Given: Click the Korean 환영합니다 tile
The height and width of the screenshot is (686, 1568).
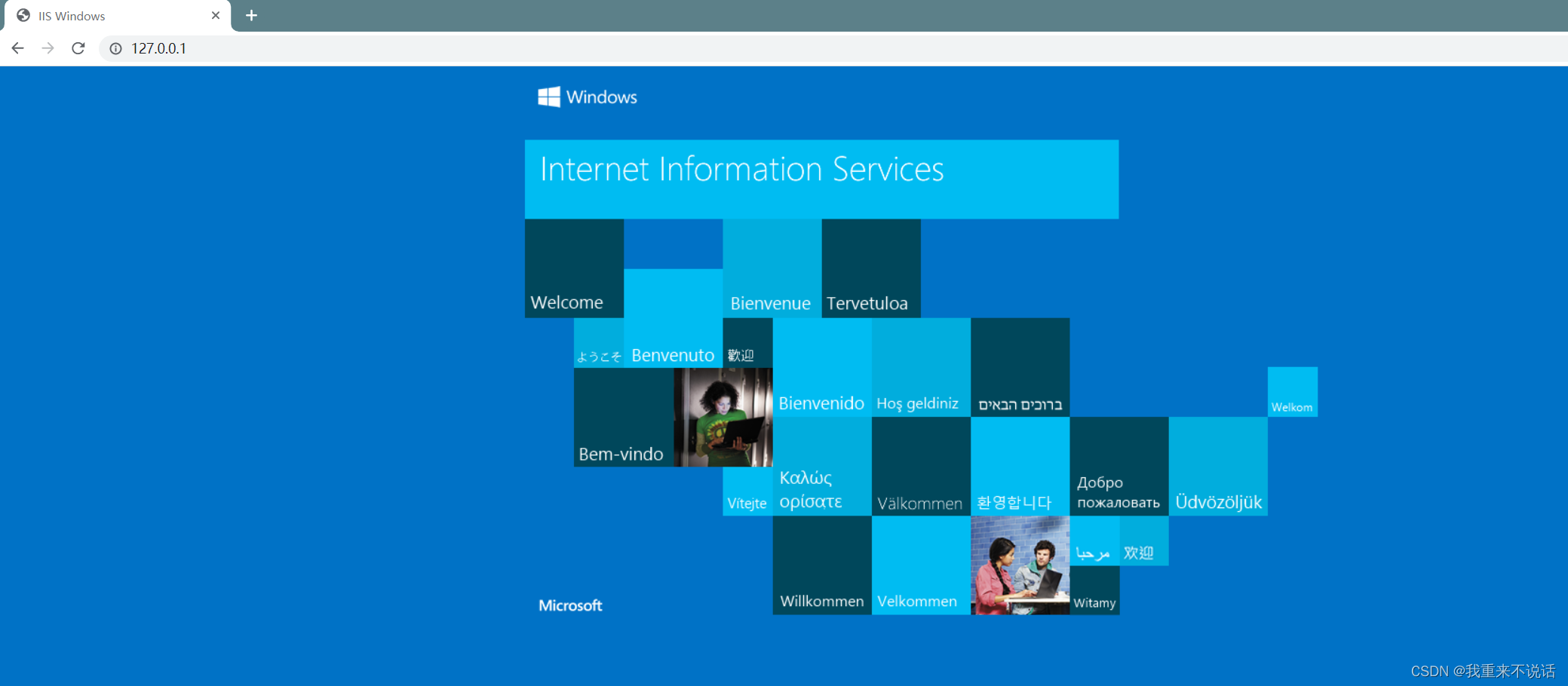Looking at the screenshot, I should pyautogui.click(x=1020, y=467).
